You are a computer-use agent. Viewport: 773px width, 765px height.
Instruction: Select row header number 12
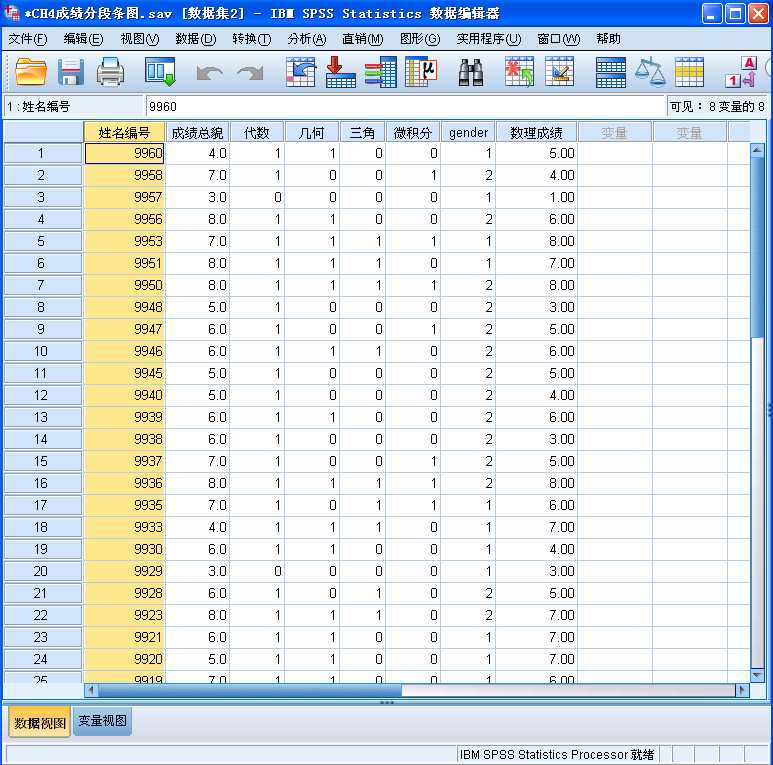[x=43, y=395]
